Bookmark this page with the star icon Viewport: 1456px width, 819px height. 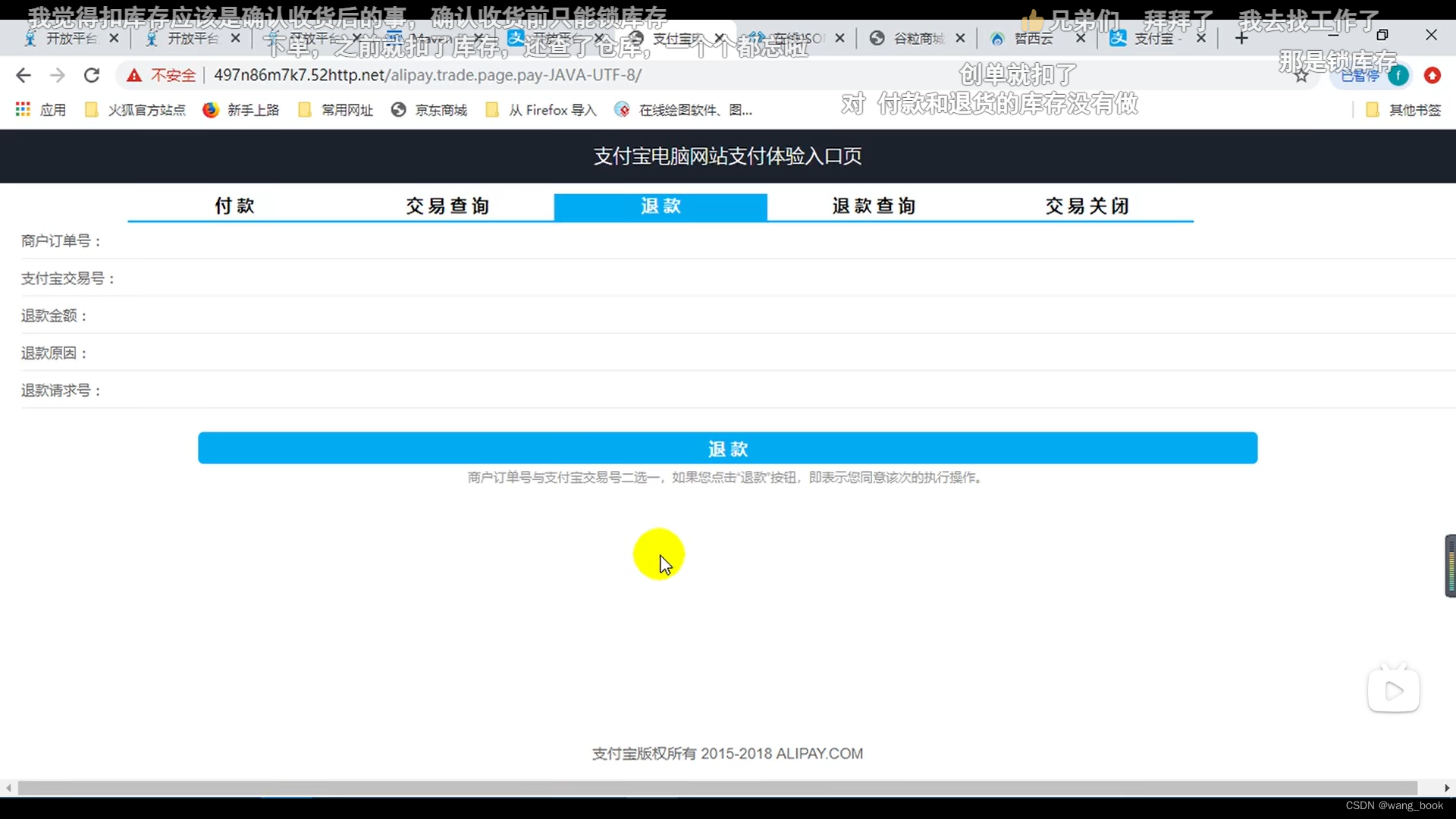[1301, 75]
